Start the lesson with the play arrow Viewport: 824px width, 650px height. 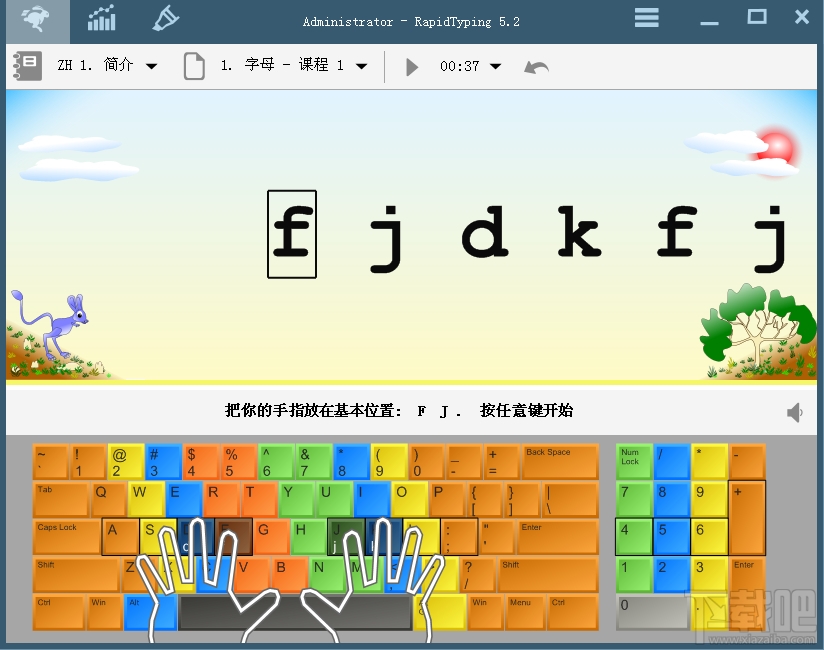412,66
